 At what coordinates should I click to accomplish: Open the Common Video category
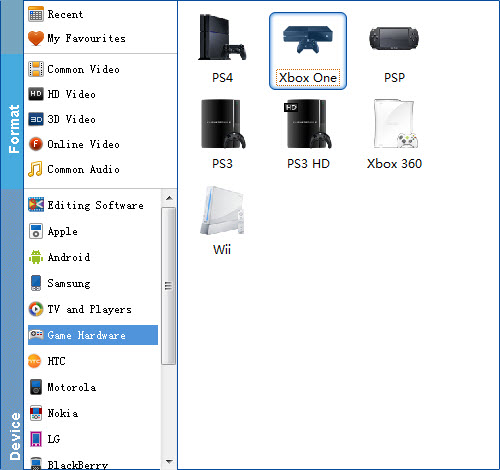83,69
